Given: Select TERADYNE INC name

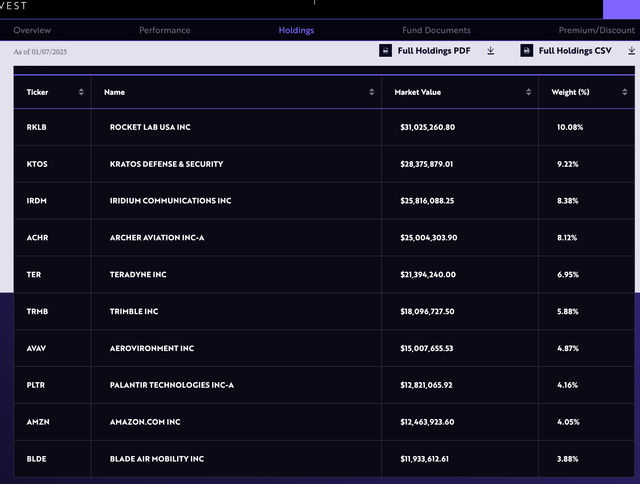Looking at the screenshot, I should (x=138, y=275).
